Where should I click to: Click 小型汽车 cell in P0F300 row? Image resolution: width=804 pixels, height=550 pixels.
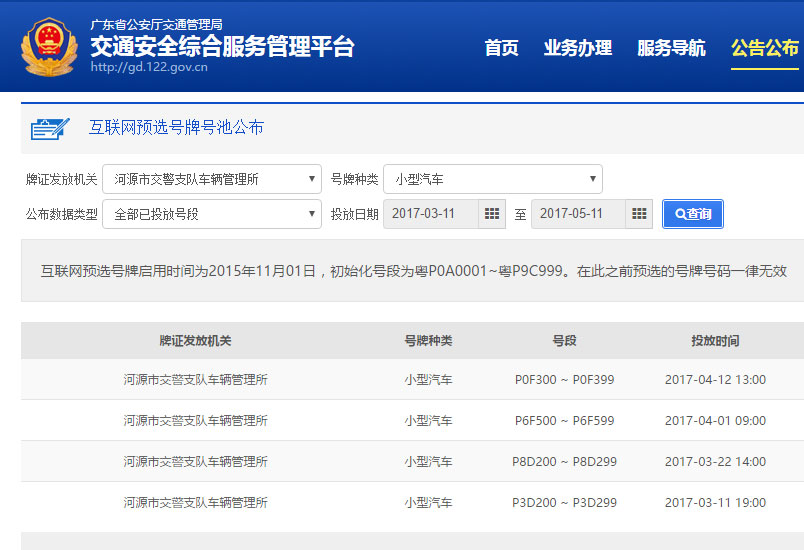click(428, 379)
